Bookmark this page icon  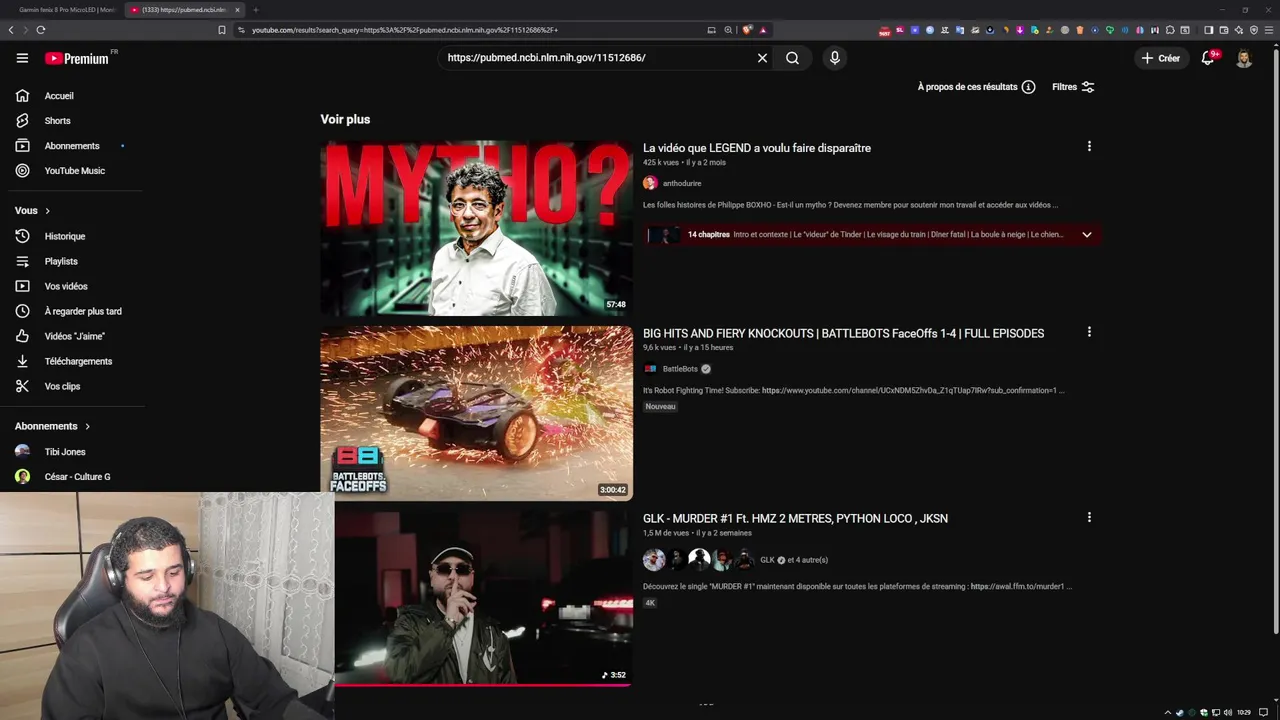click(222, 30)
